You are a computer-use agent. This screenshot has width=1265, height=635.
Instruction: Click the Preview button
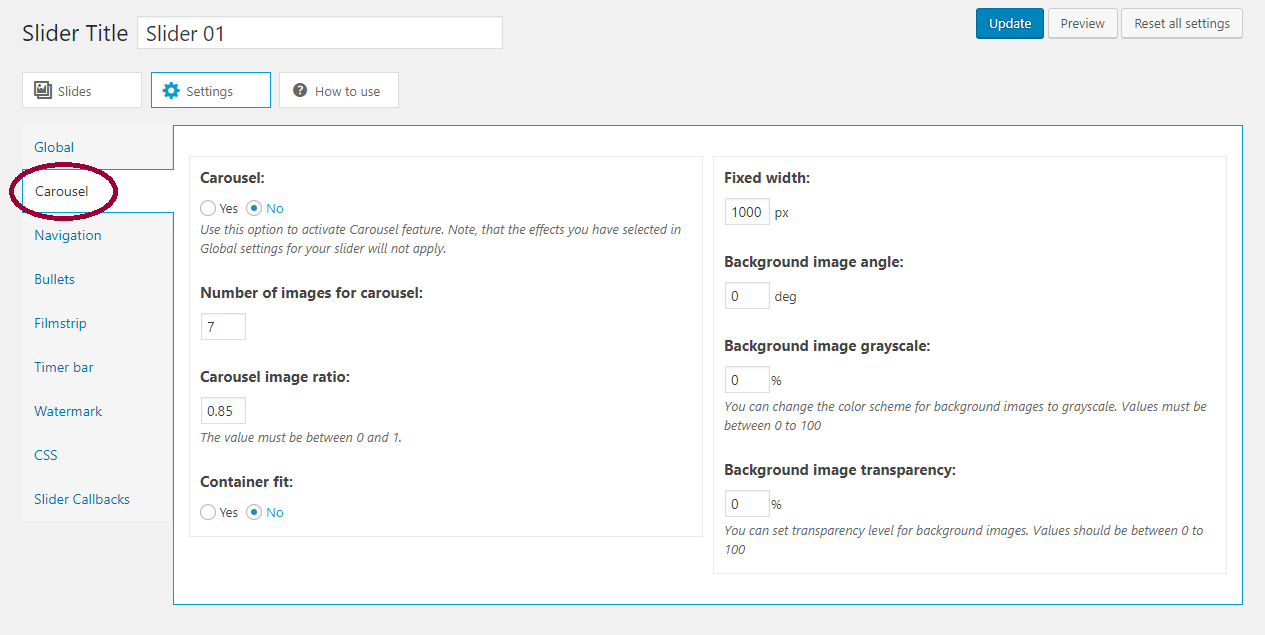1083,23
